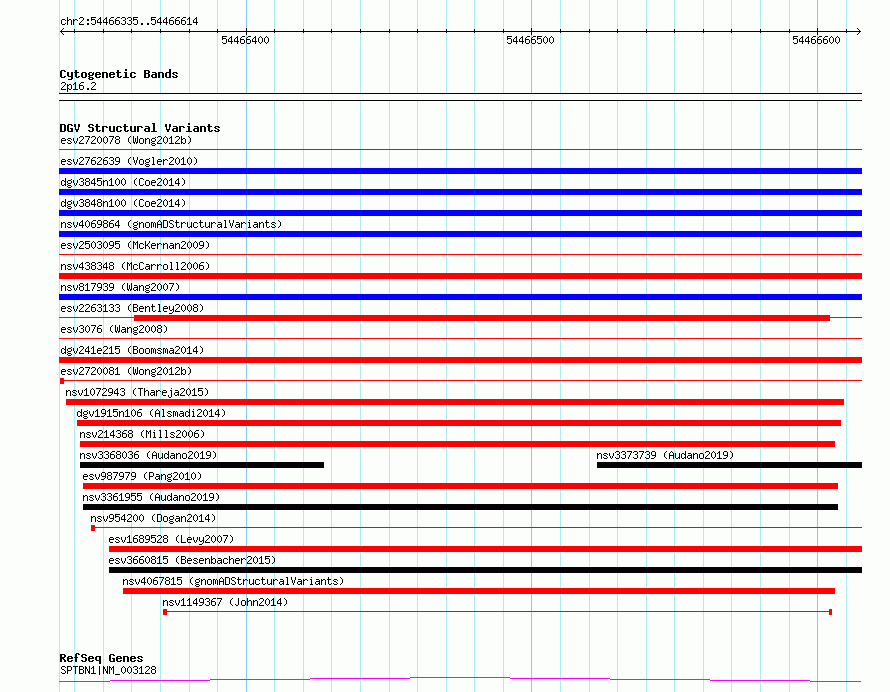
Task: Select the black nsv3373739 variant bar
Action: click(x=729, y=465)
